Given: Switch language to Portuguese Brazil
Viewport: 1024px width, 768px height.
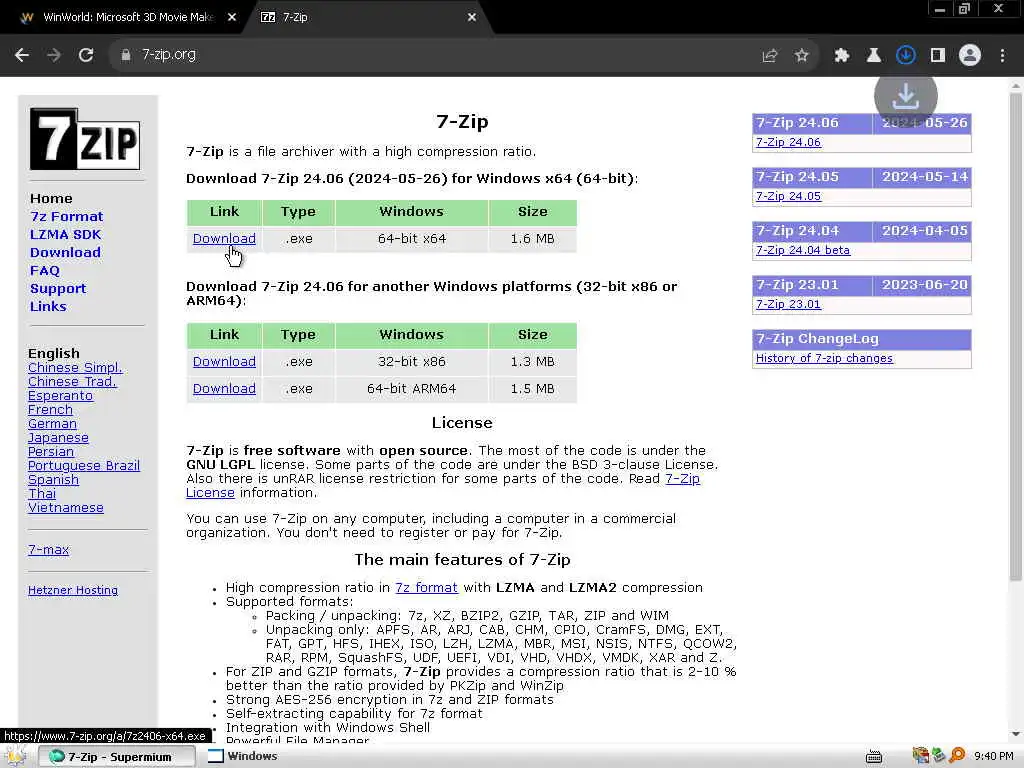Looking at the screenshot, I should (x=84, y=466).
